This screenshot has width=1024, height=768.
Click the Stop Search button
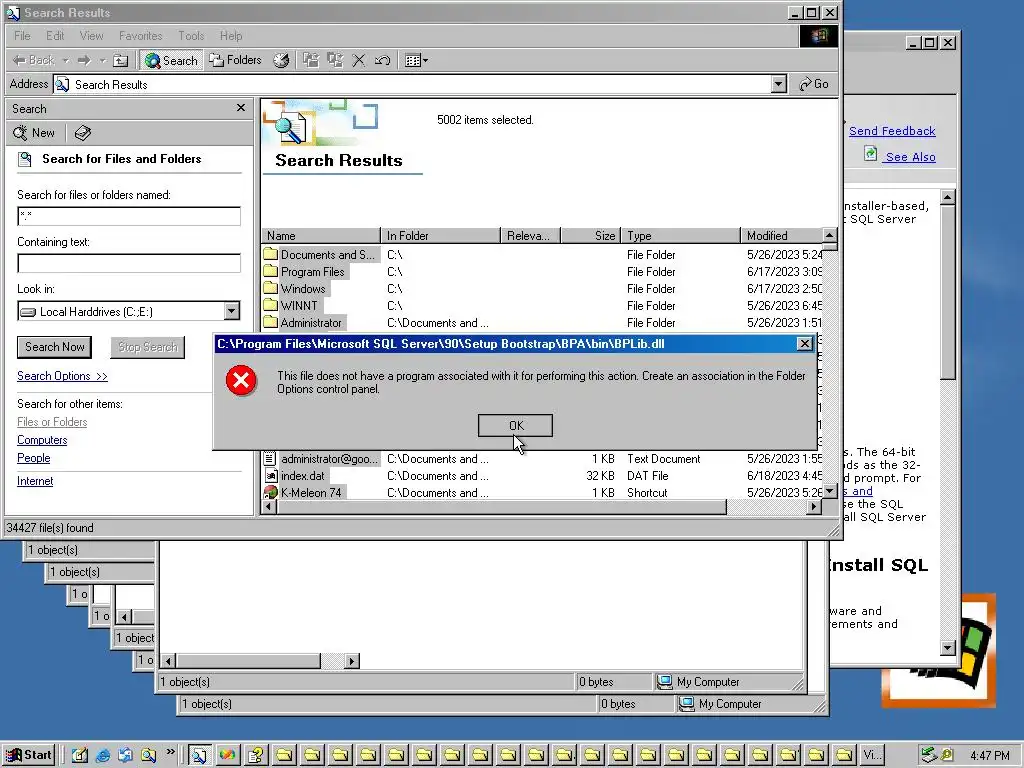point(148,347)
